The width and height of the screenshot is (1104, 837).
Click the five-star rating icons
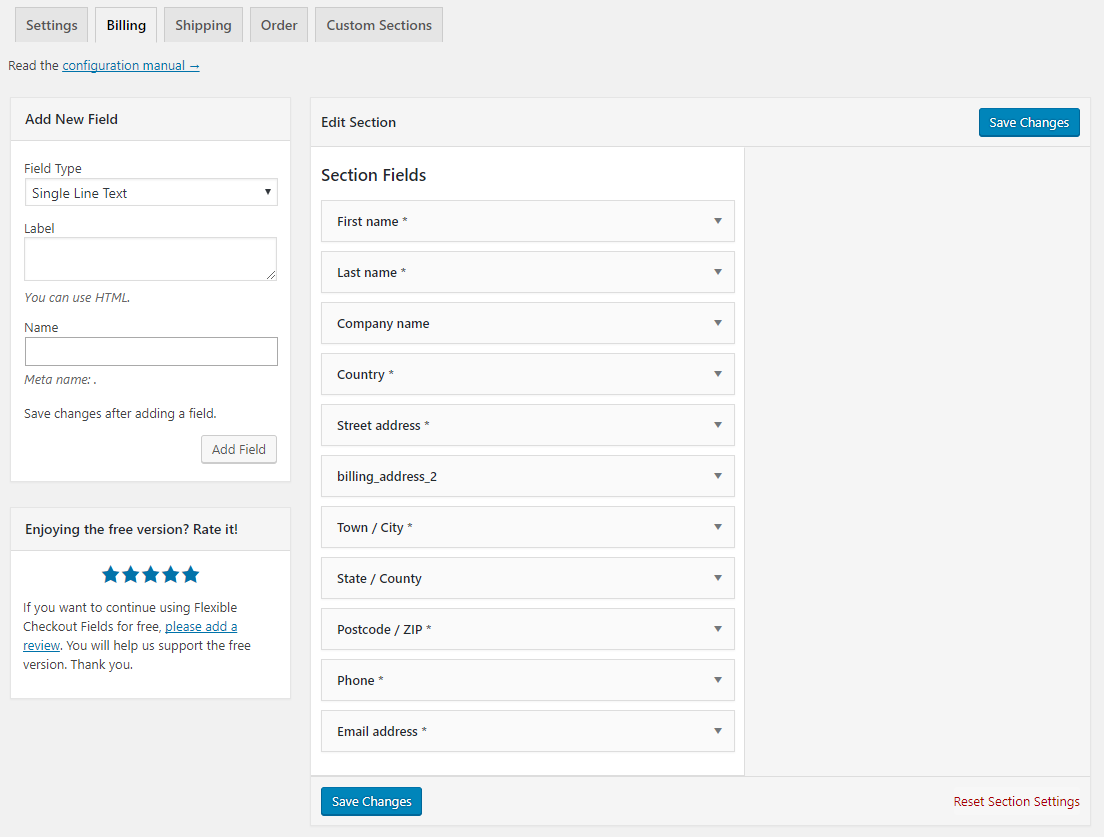click(150, 574)
